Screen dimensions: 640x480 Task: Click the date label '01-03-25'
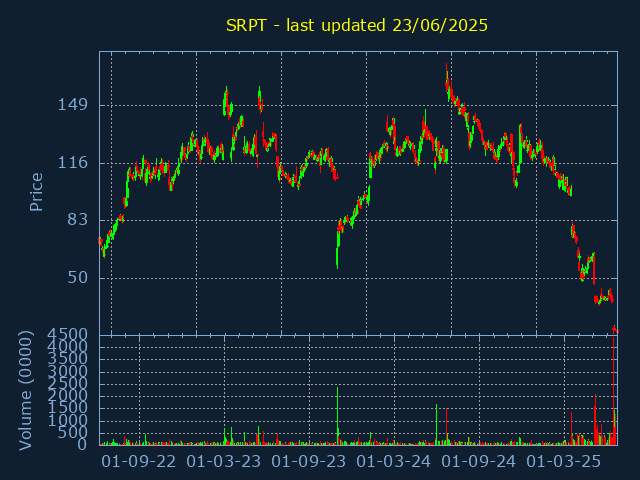point(564,462)
